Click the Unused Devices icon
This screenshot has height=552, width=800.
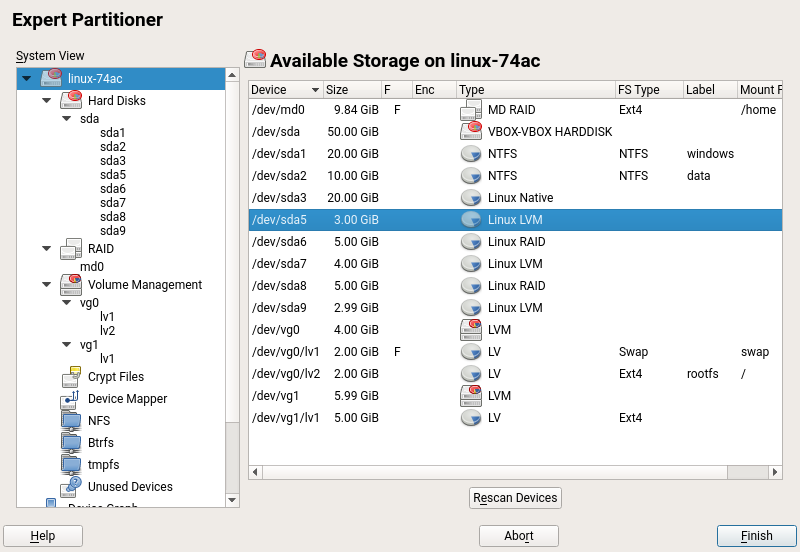(x=71, y=487)
